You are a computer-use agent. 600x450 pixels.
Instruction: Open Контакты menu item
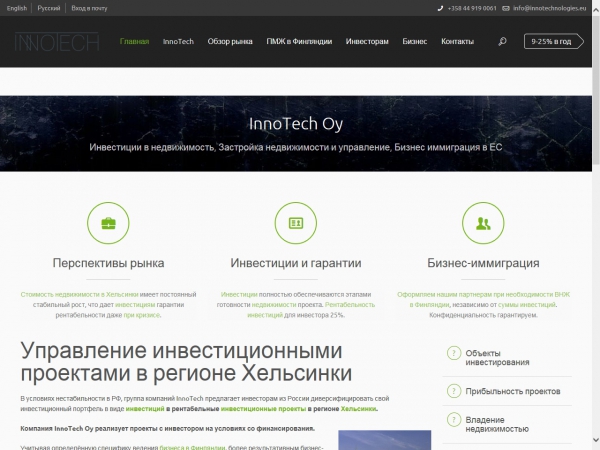(457, 41)
